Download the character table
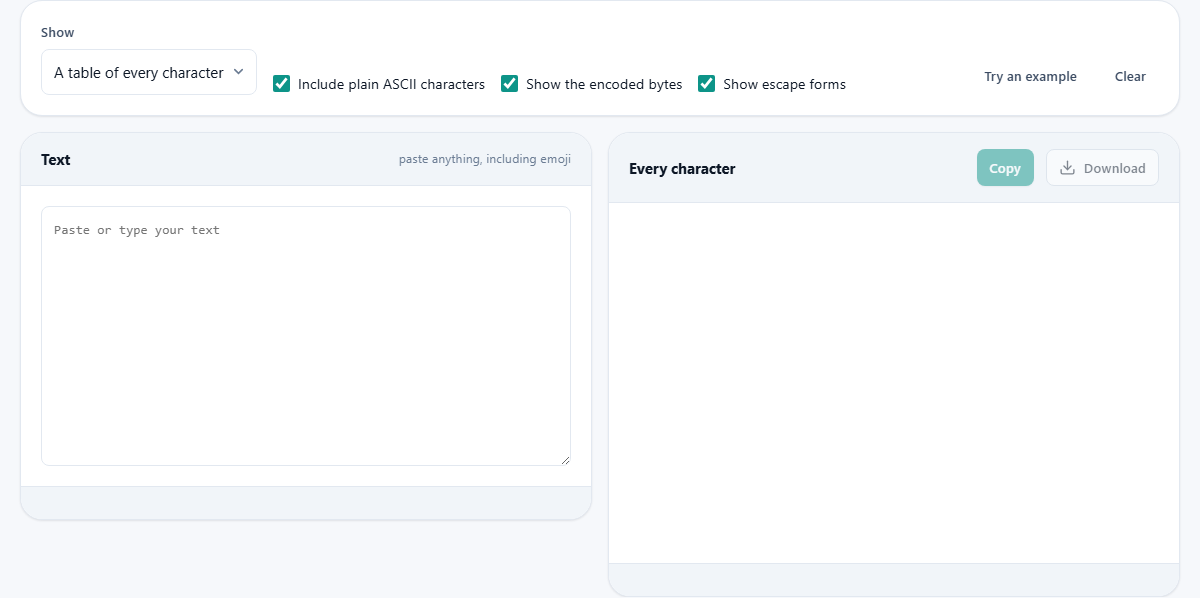This screenshot has width=1200, height=598. 1102,168
